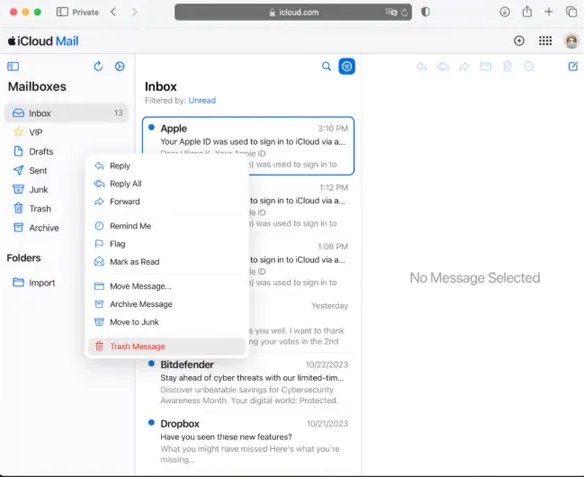Open the account profile avatar
The image size is (585, 477).
(572, 41)
